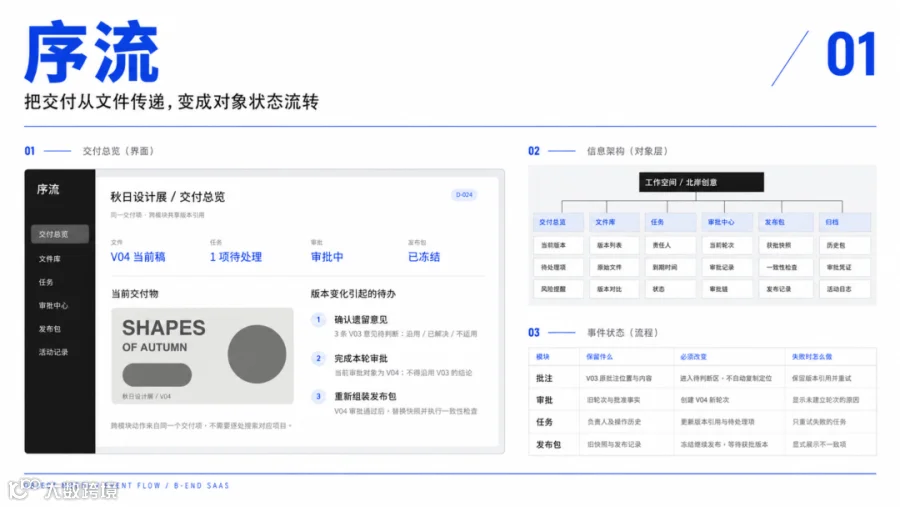Click the 活动日志 node under 归档

click(x=844, y=289)
